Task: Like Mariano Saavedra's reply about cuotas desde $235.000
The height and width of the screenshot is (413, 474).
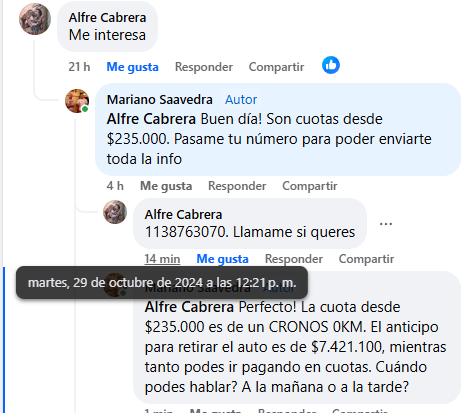Action: (166, 186)
